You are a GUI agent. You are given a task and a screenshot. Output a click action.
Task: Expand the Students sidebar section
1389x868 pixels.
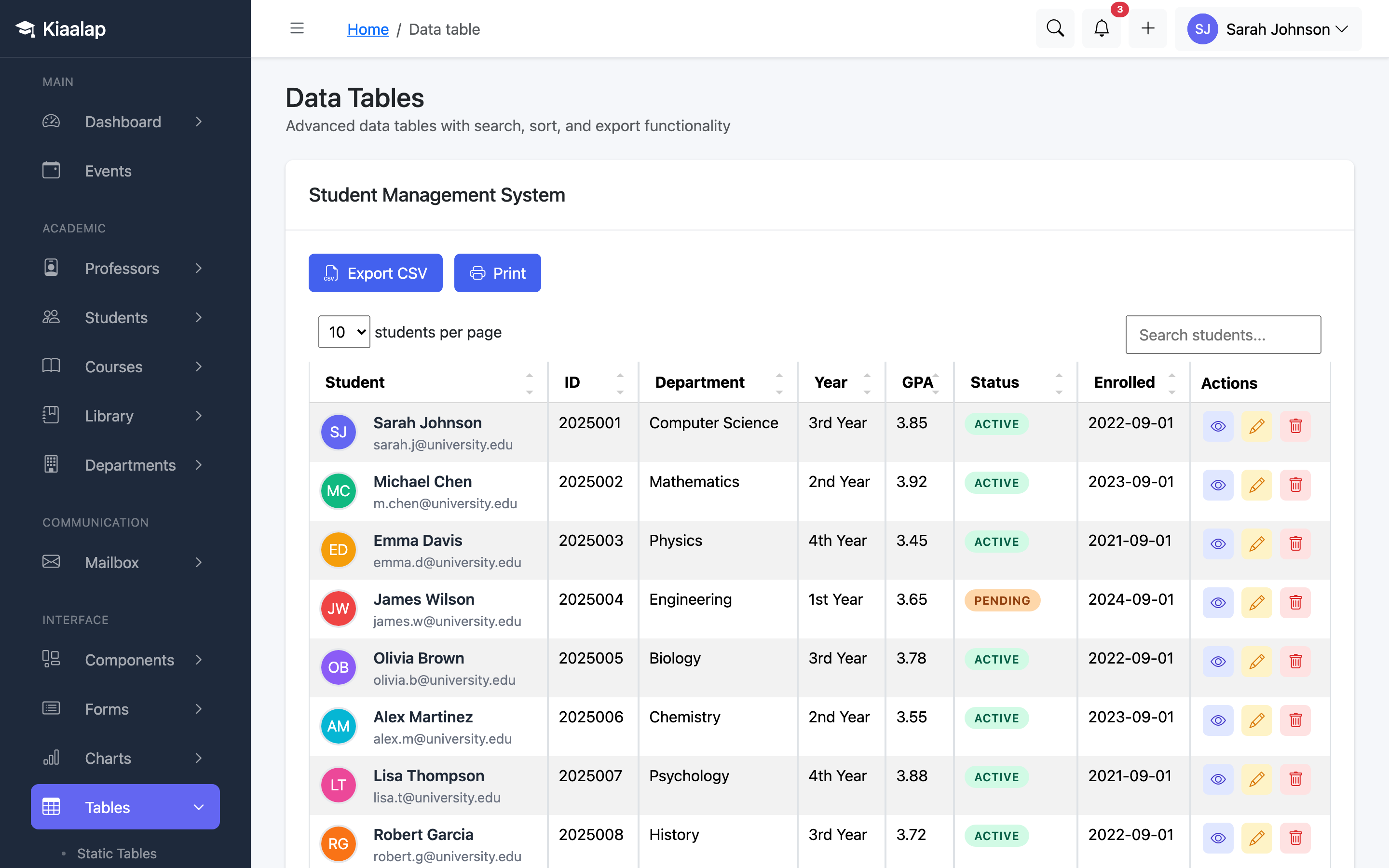tap(125, 317)
